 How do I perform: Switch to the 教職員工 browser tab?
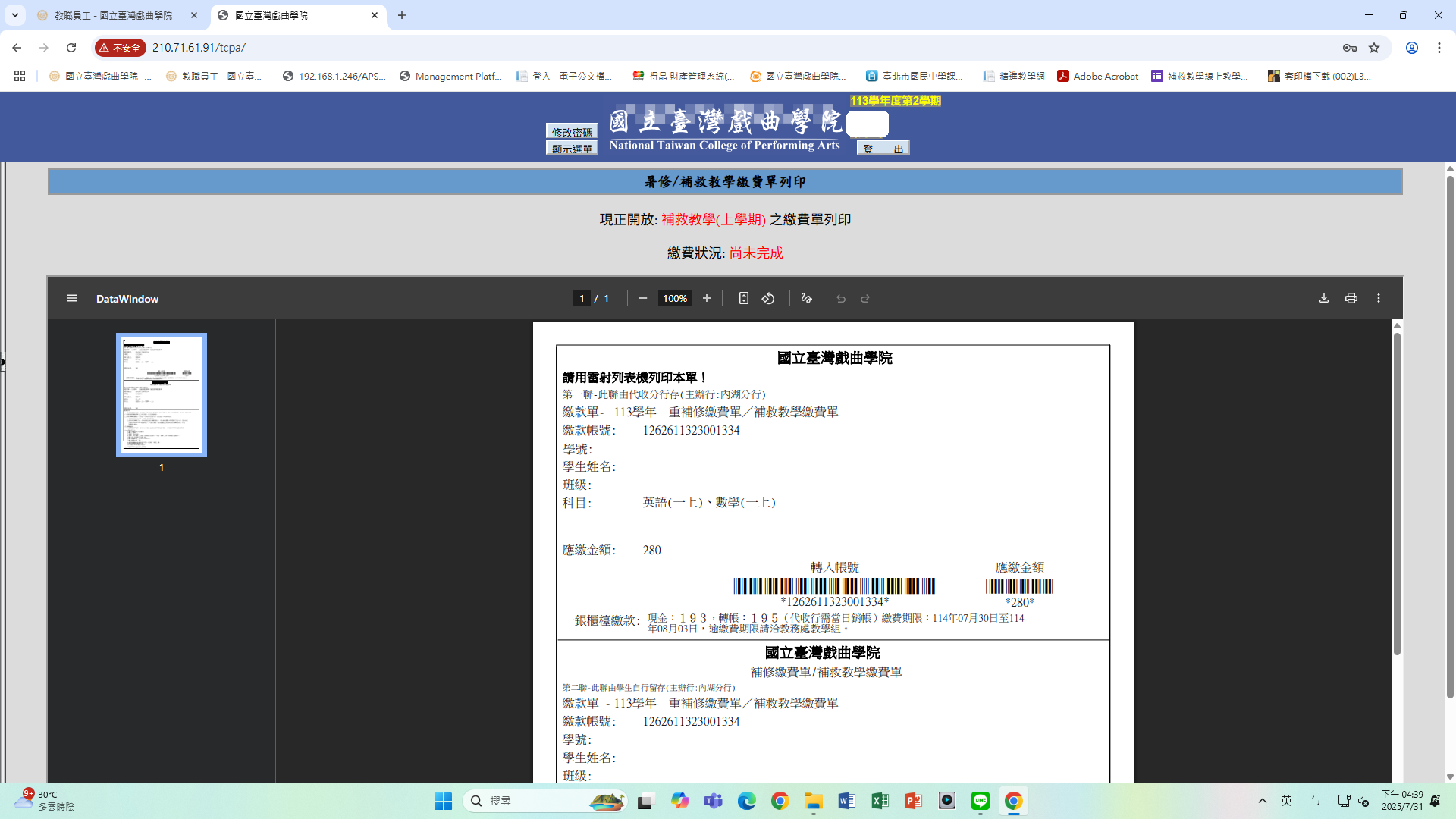click(114, 15)
